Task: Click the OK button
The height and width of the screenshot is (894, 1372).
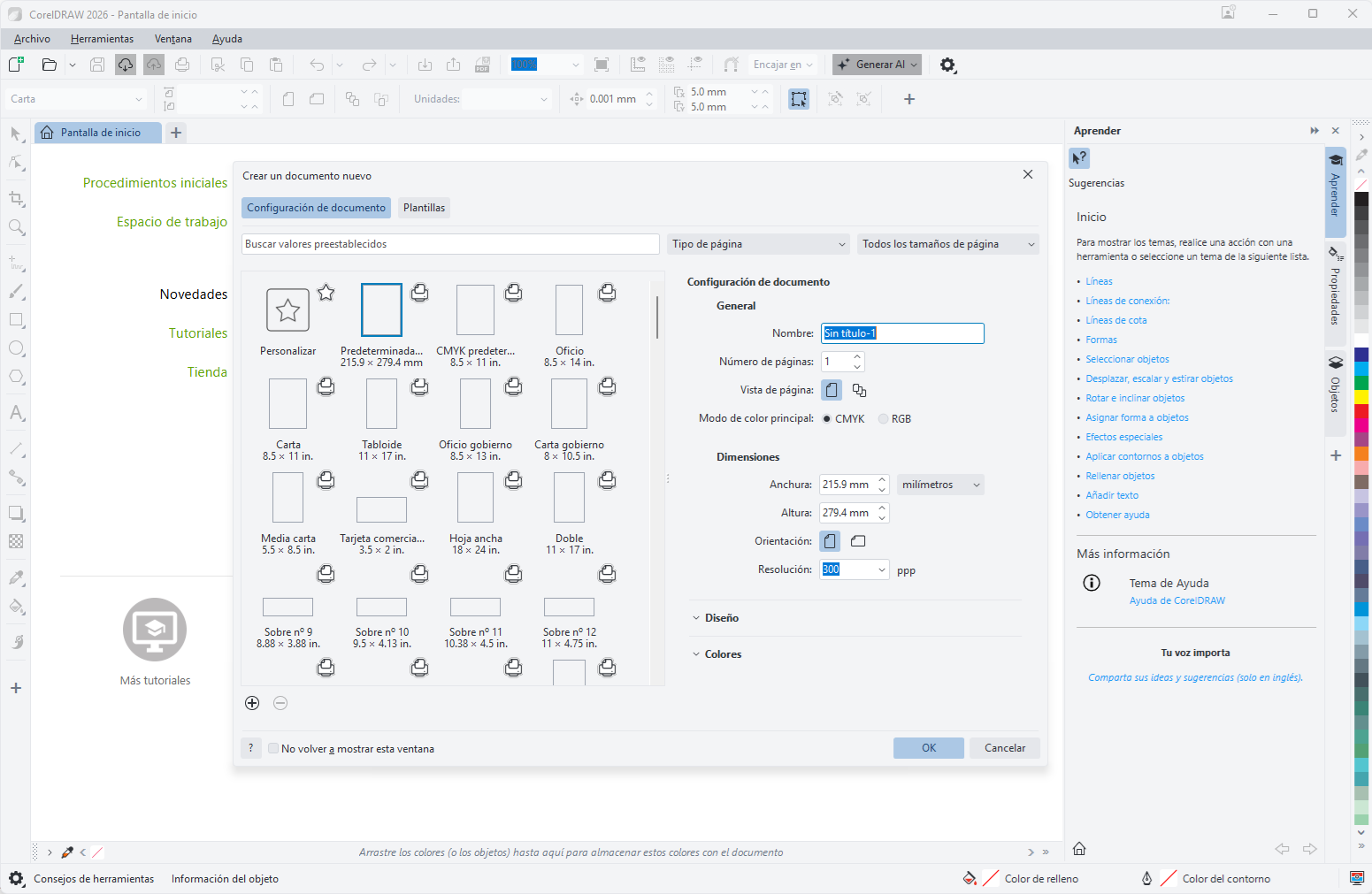Action: tap(929, 748)
